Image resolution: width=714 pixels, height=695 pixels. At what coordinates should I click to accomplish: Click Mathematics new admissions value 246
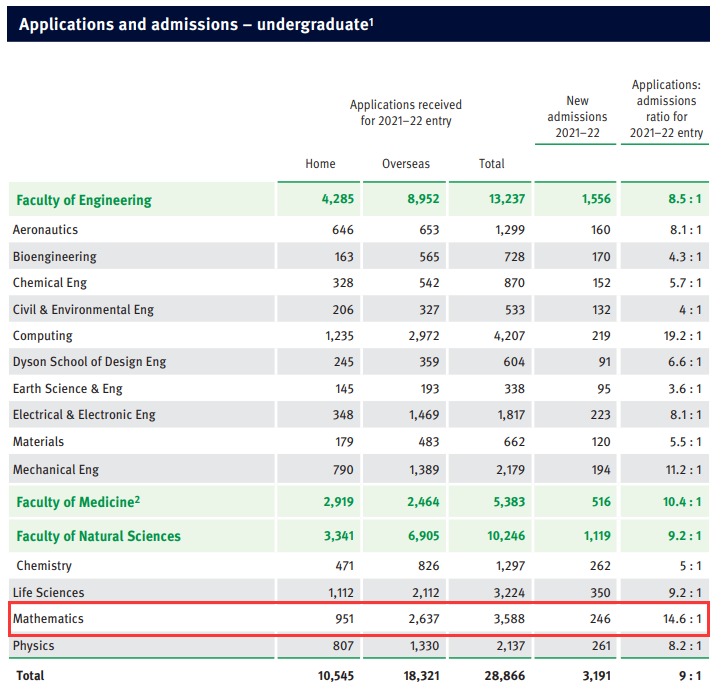pyautogui.click(x=600, y=619)
